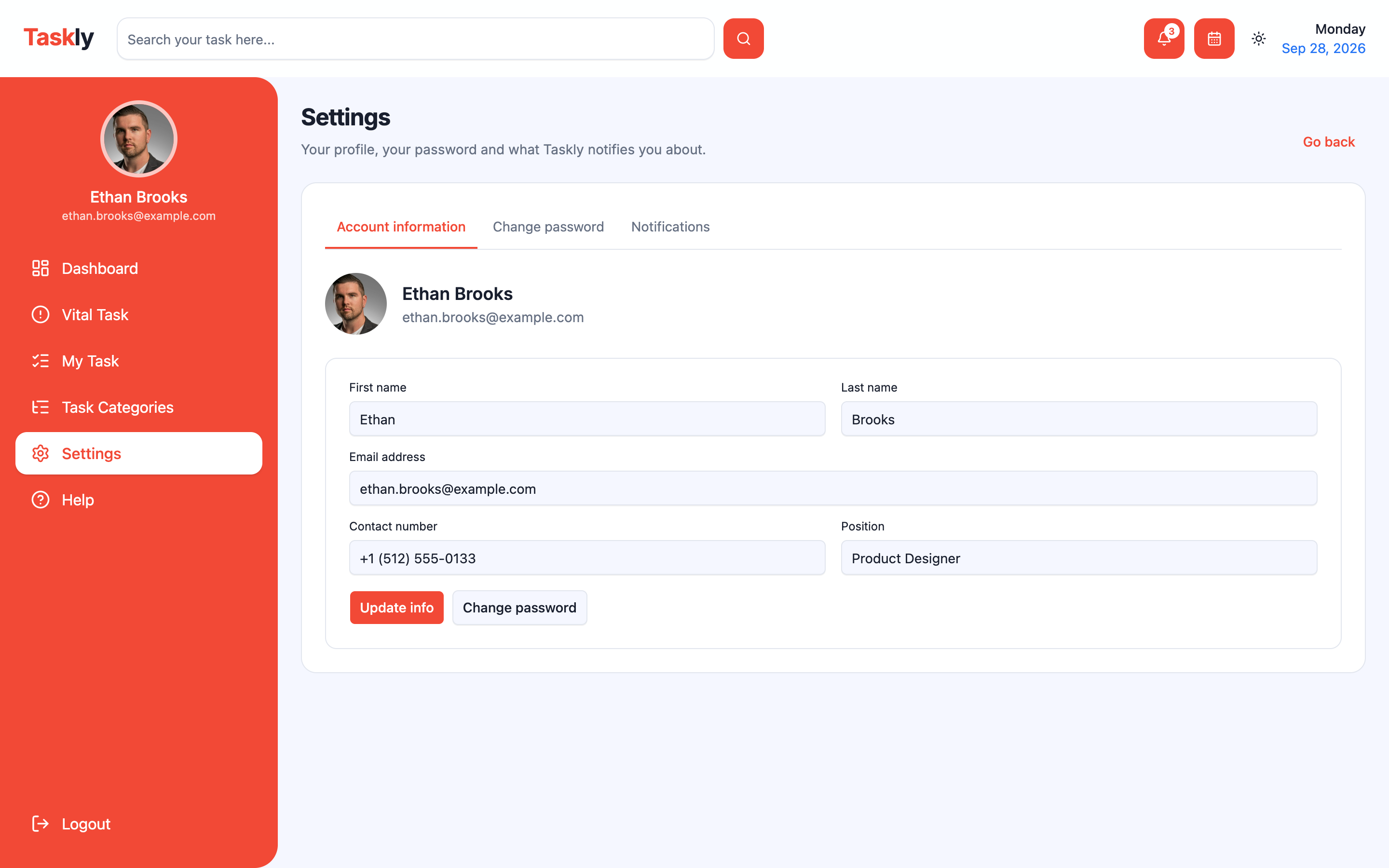Switch to Account information tab
Viewport: 1389px width, 868px height.
point(401,227)
